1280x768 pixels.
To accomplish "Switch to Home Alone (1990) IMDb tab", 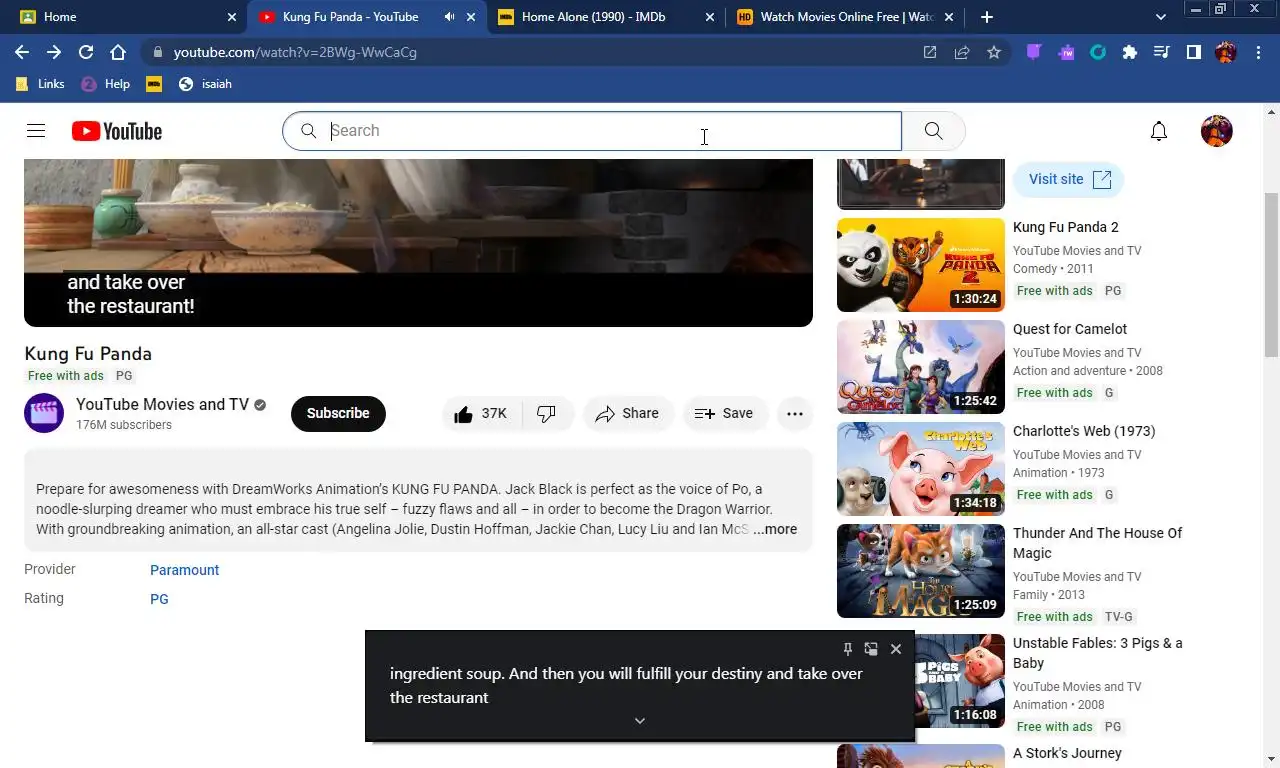I will point(605,17).
